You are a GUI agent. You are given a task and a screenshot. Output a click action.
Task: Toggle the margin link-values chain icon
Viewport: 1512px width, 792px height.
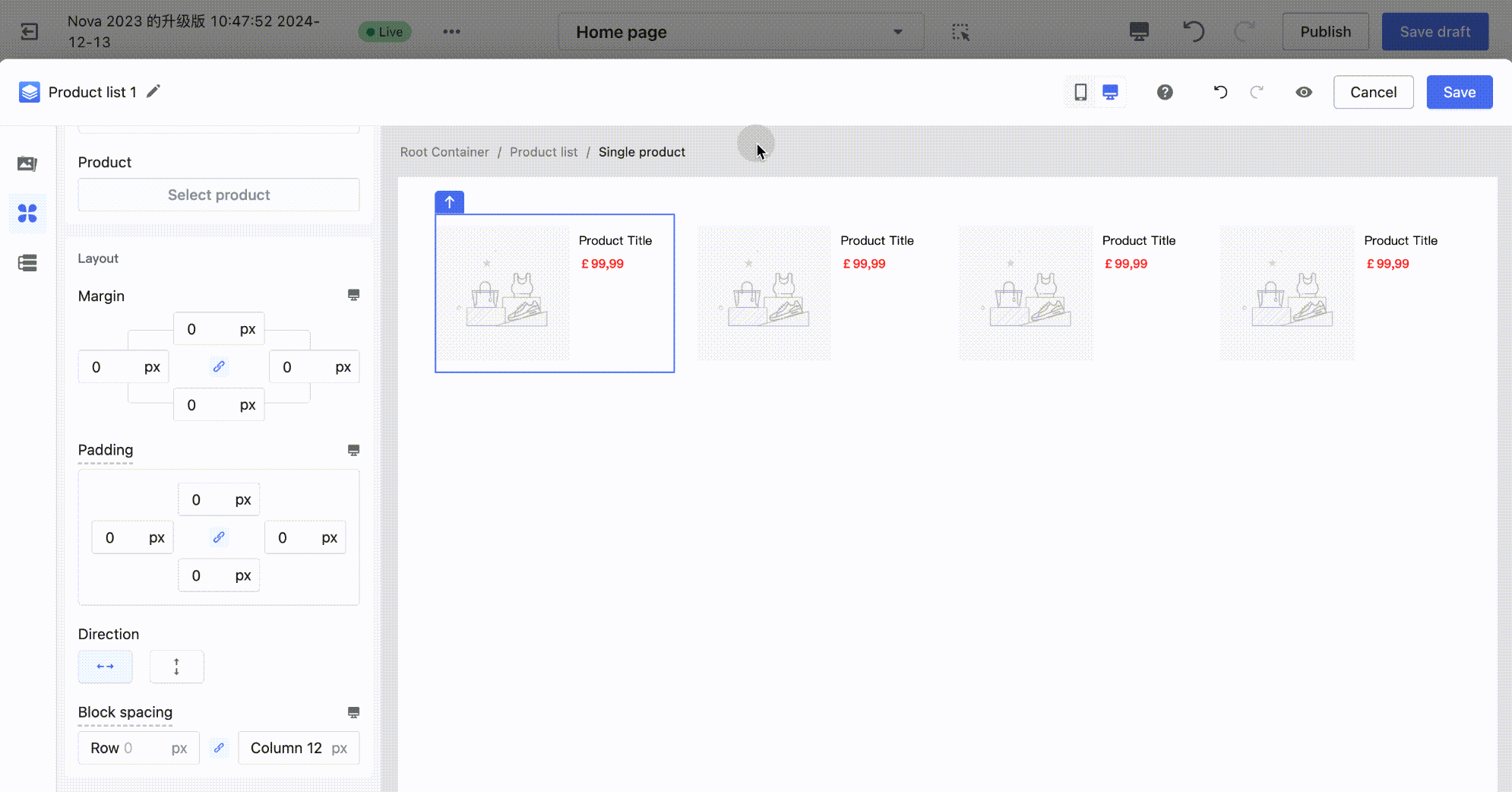pos(219,366)
